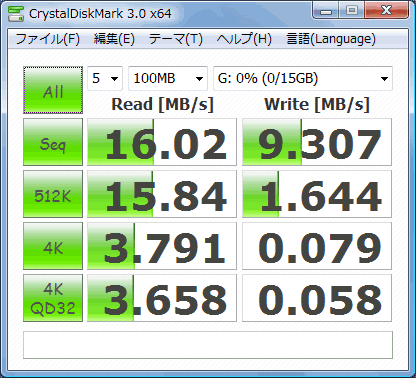Close the CrystalDiskMark window
416x378 pixels.
(x=386, y=10)
